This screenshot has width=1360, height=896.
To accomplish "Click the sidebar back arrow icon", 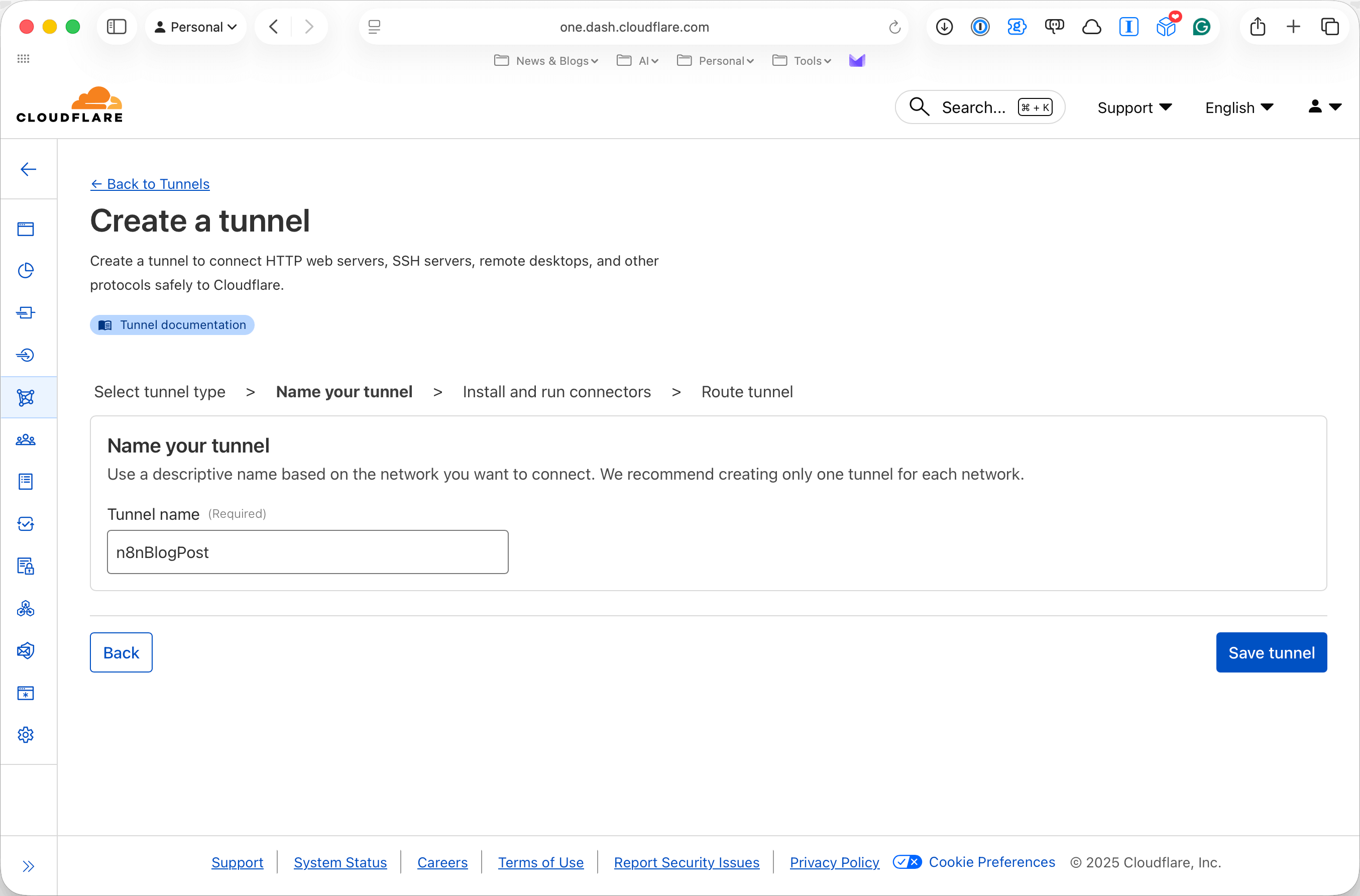I will 28,169.
